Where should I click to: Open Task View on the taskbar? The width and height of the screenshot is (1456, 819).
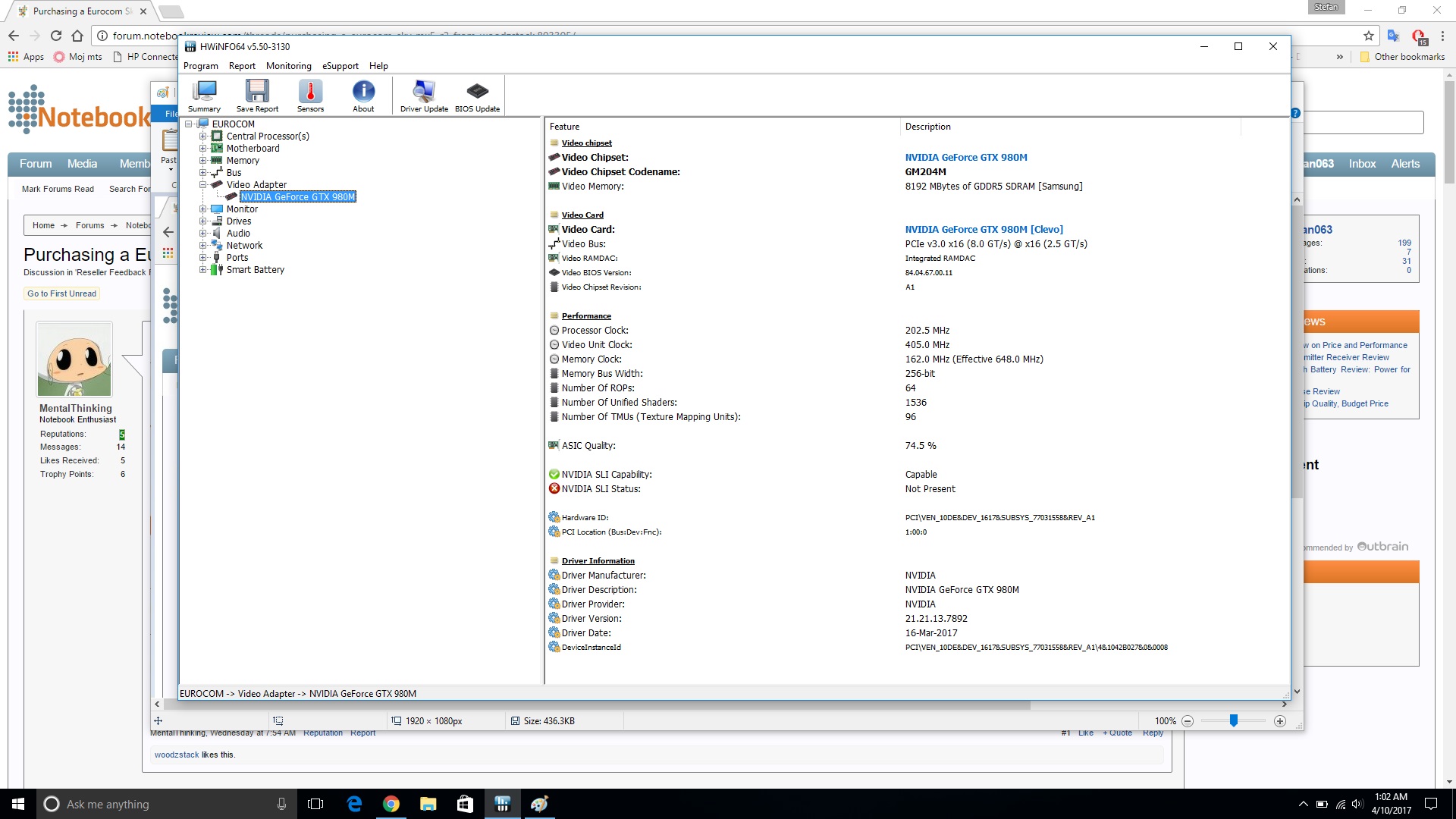315,804
